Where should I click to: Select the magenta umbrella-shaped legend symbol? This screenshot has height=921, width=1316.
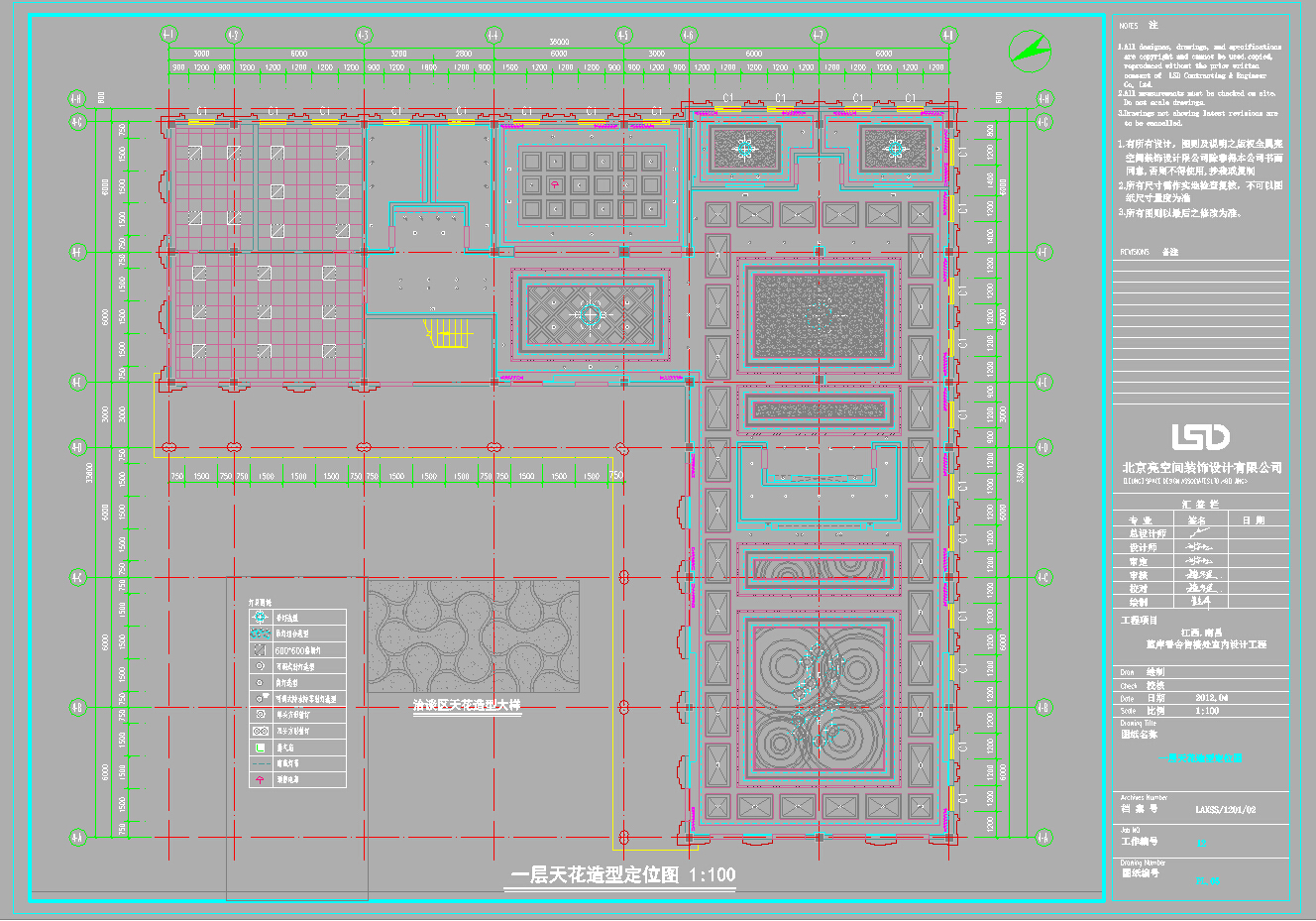click(x=260, y=779)
